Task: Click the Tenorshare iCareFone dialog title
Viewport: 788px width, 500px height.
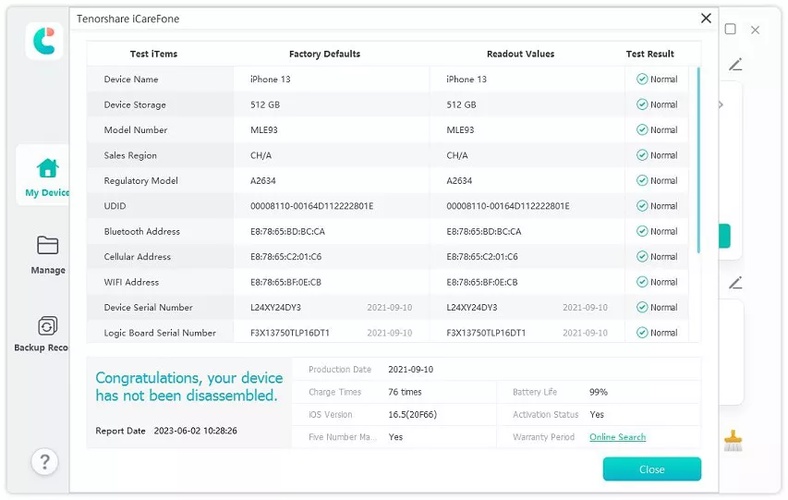Action: 128,19
